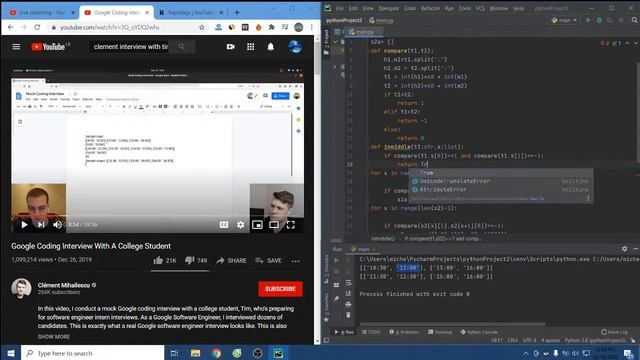Go back in Chrome browser
Screen dimensions: 640x360
click(x=11, y=27)
